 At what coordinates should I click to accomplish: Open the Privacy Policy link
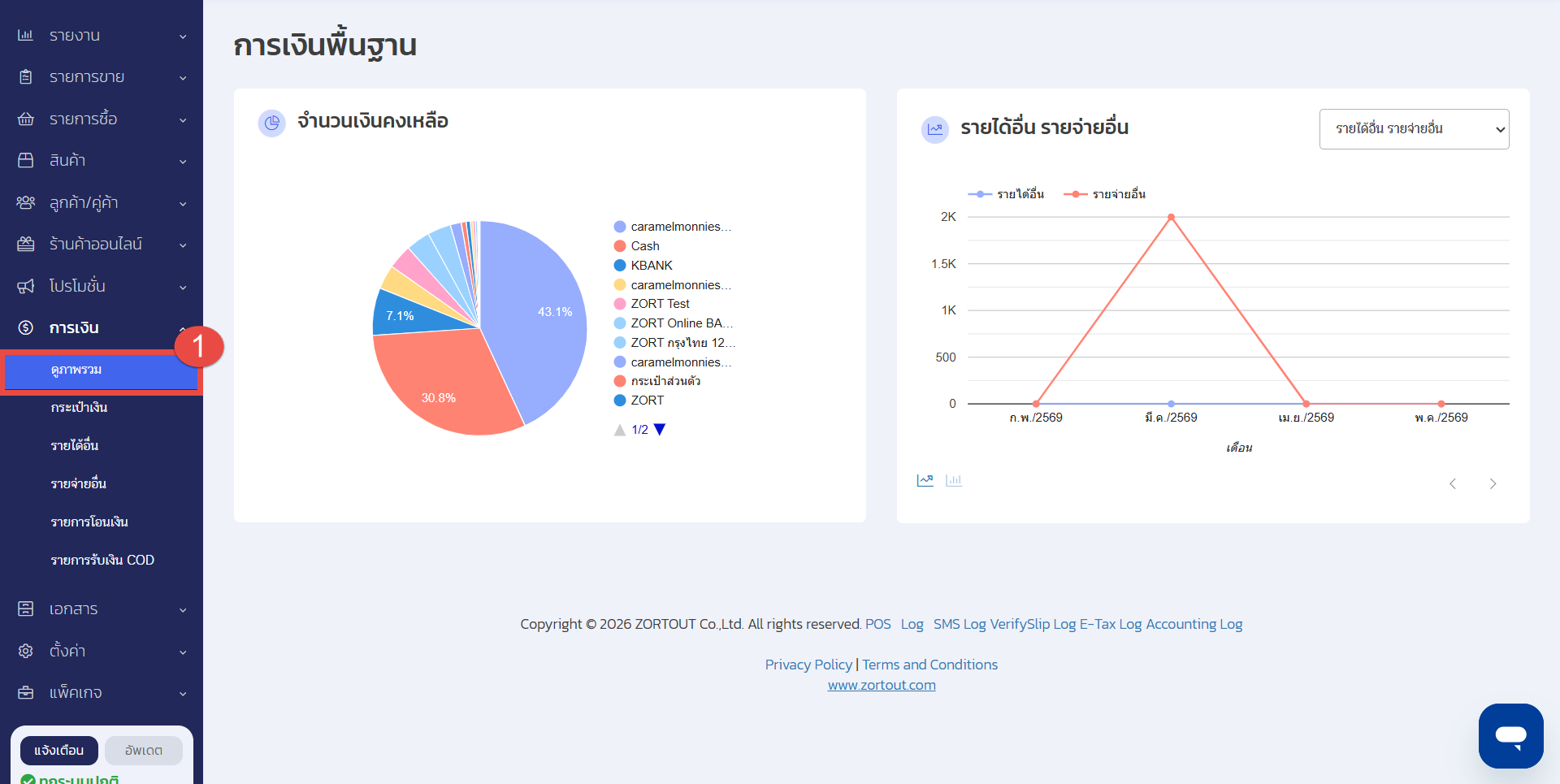tap(808, 665)
